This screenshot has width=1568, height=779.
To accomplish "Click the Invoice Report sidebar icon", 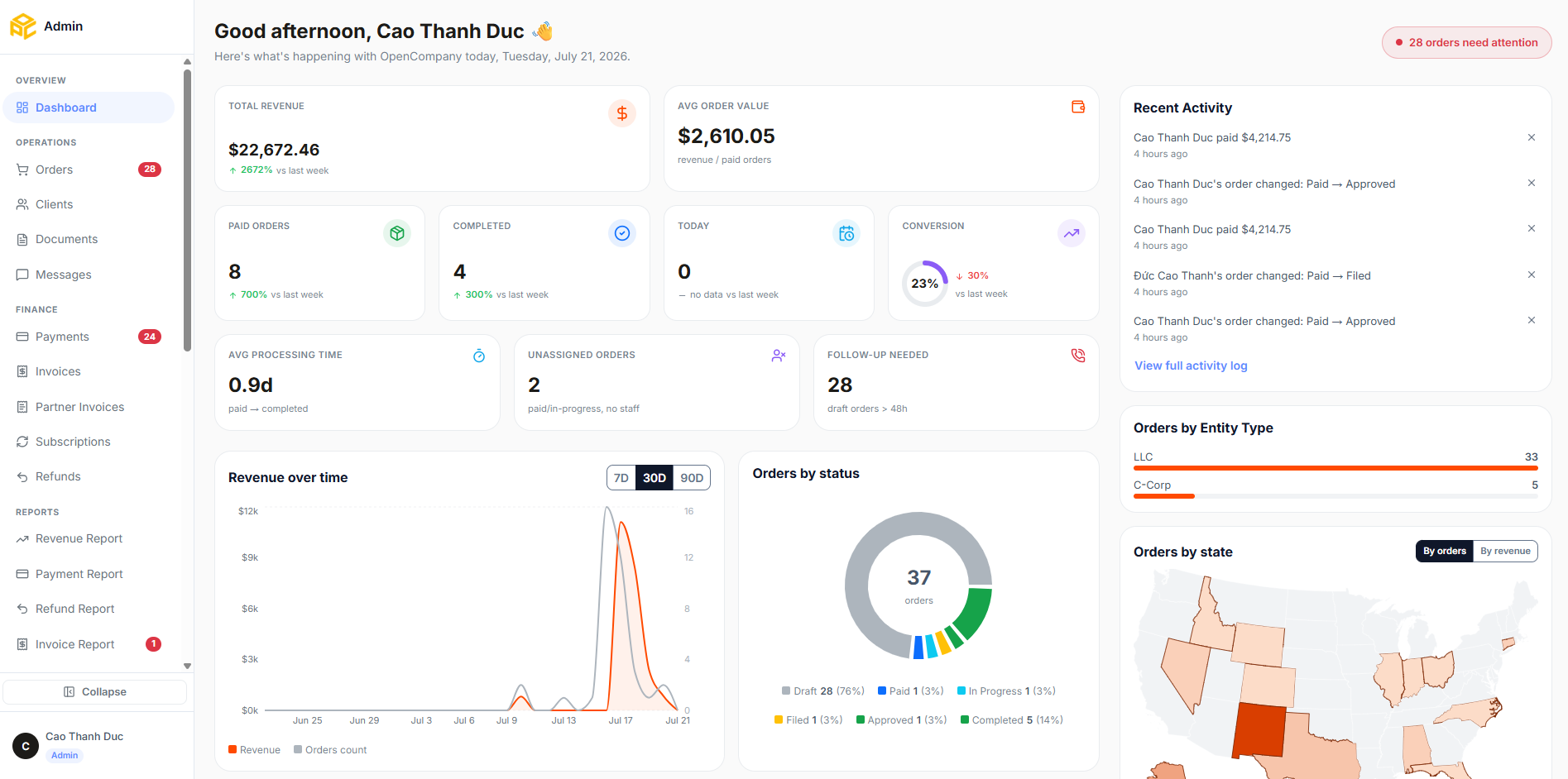I will pyautogui.click(x=22, y=644).
